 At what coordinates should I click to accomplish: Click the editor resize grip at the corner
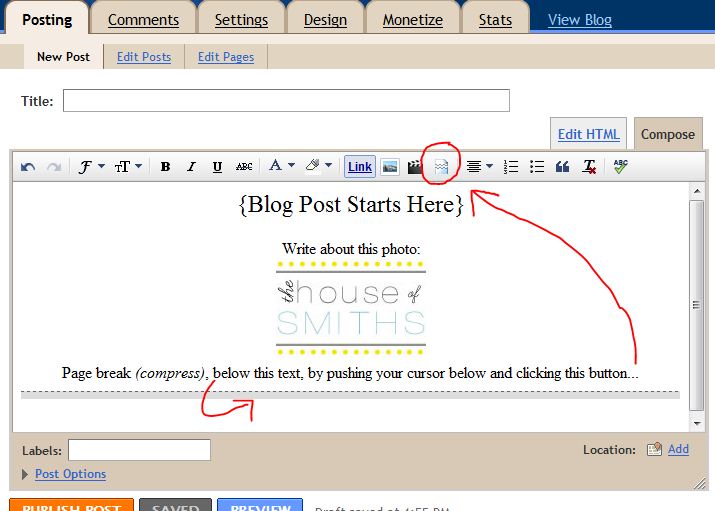[x=699, y=484]
